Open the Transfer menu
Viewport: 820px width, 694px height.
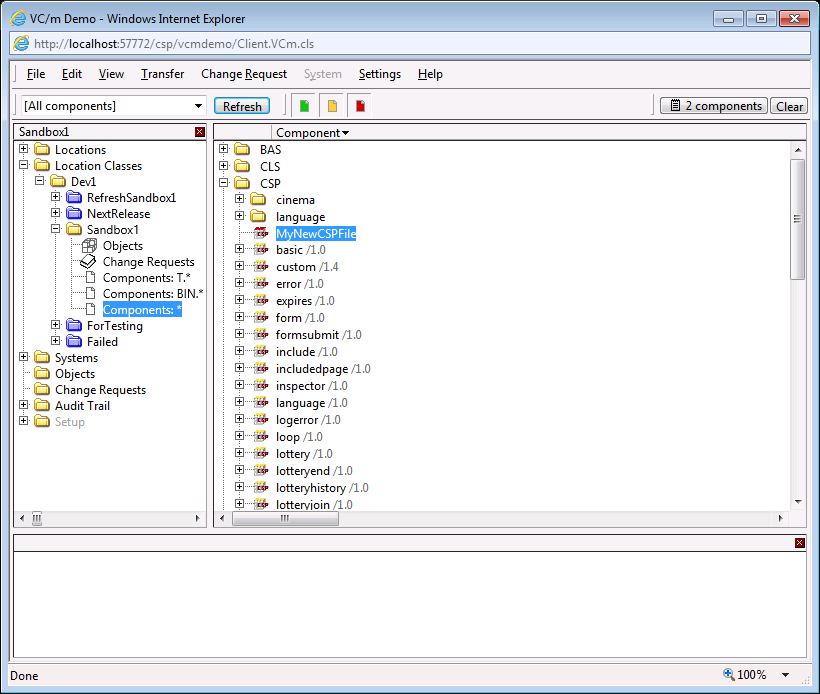pyautogui.click(x=162, y=74)
